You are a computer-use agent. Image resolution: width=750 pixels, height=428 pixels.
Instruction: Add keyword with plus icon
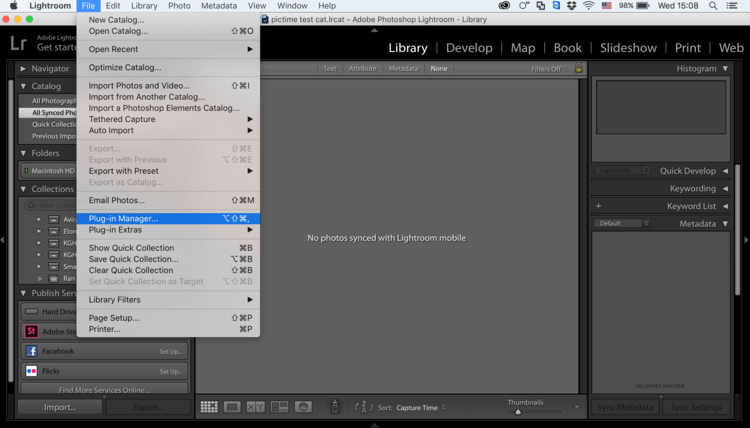point(598,206)
